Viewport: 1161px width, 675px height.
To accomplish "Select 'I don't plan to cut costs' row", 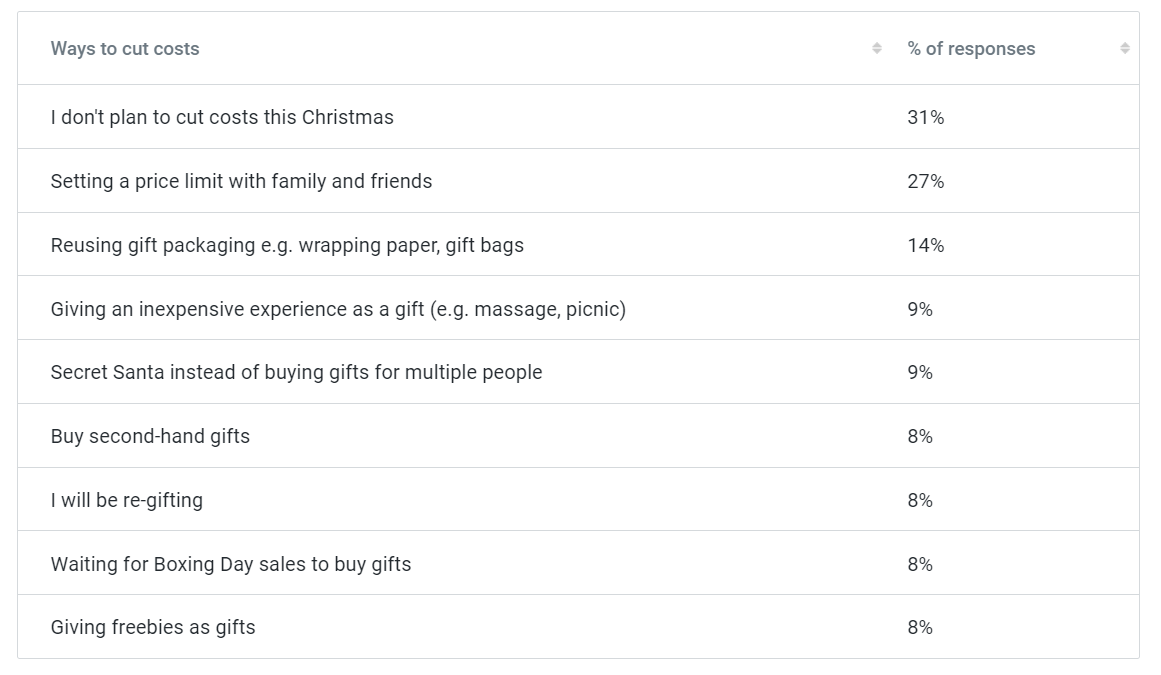I will click(222, 117).
